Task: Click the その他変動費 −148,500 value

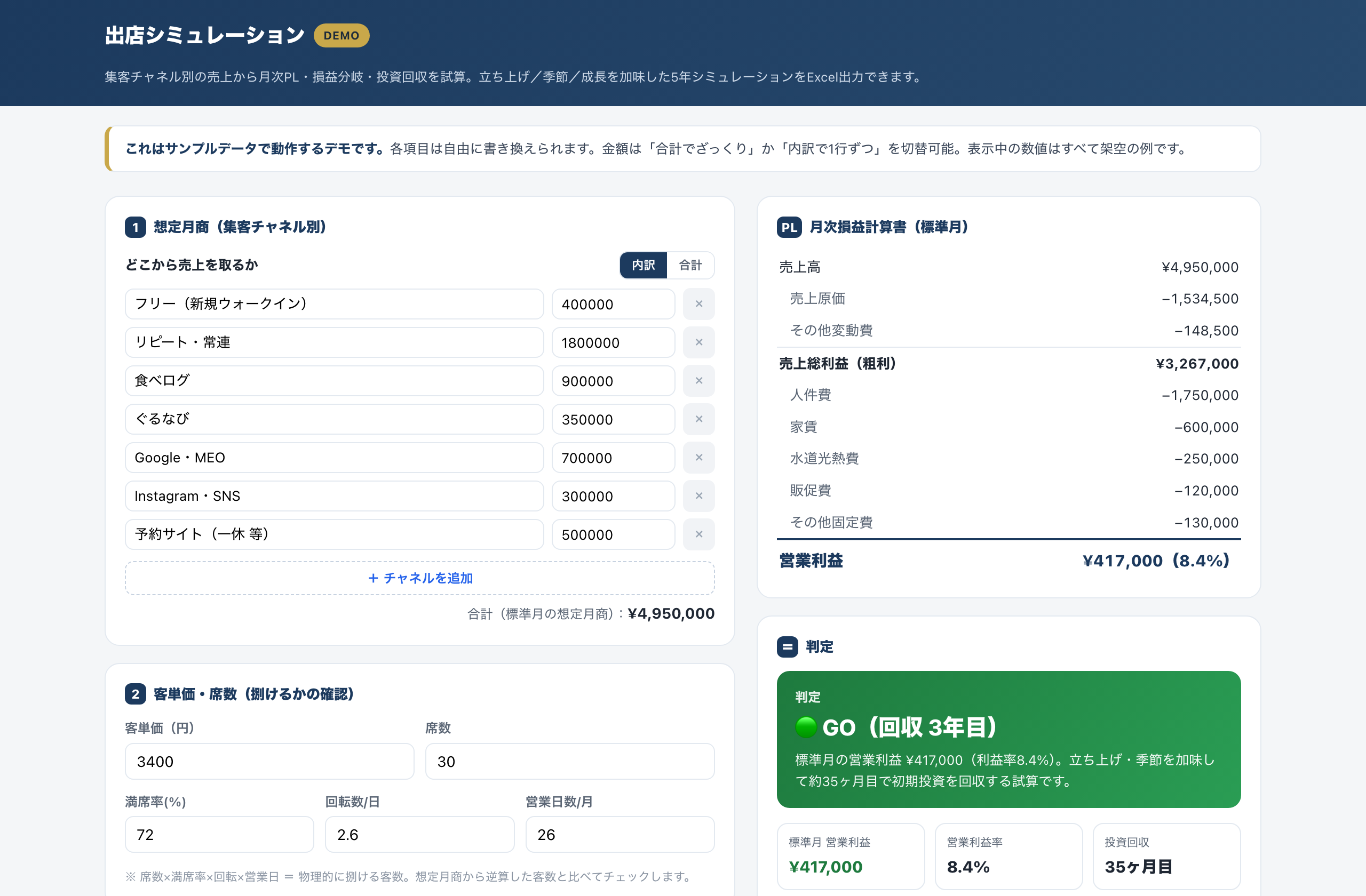Action: point(1206,331)
